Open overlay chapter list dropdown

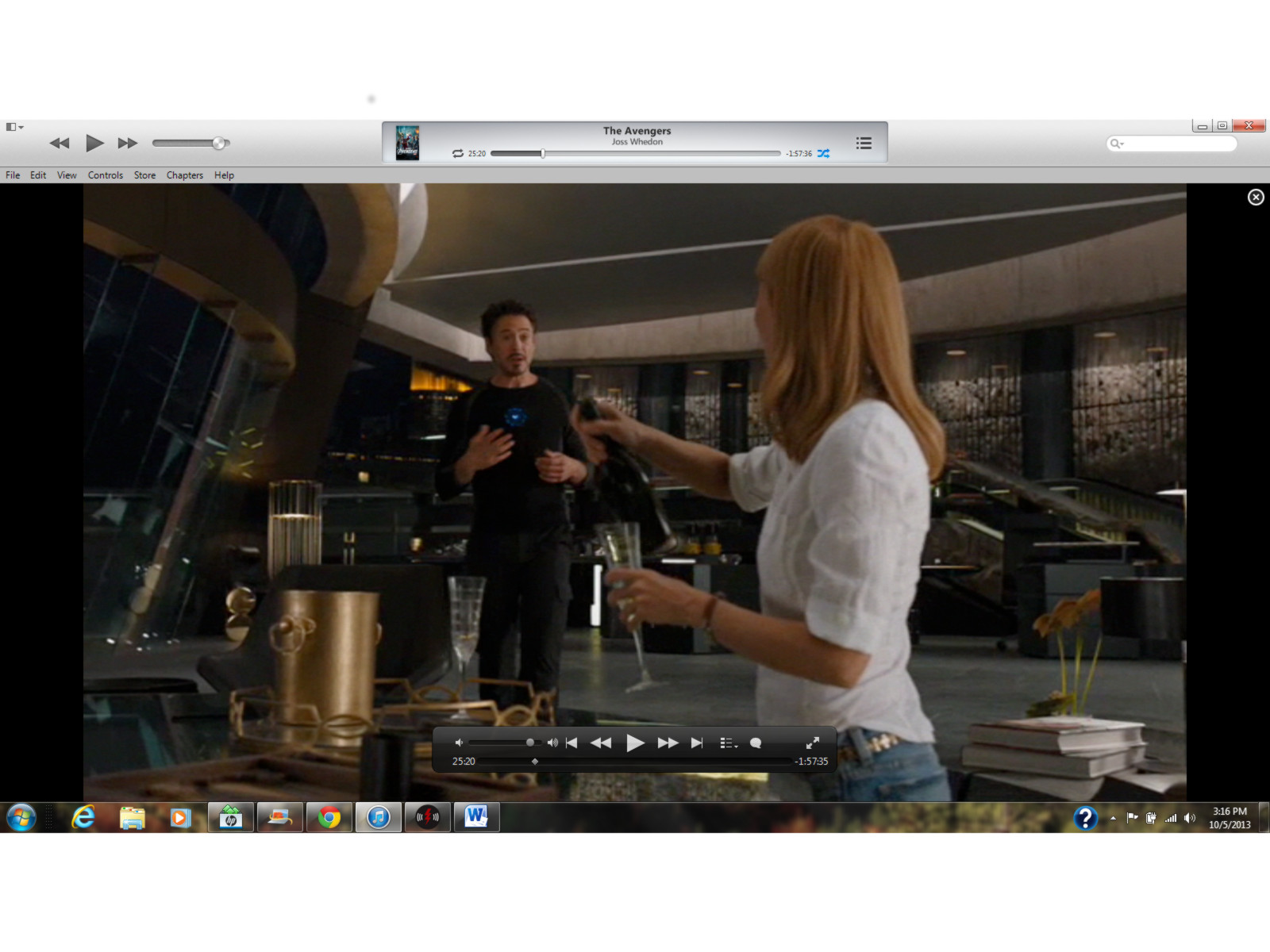[729, 743]
